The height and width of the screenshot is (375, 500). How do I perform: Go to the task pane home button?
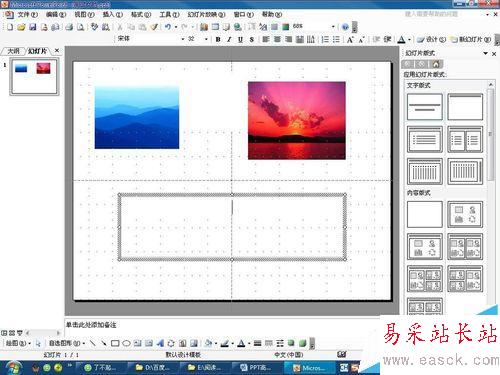pyautogui.click(x=436, y=64)
